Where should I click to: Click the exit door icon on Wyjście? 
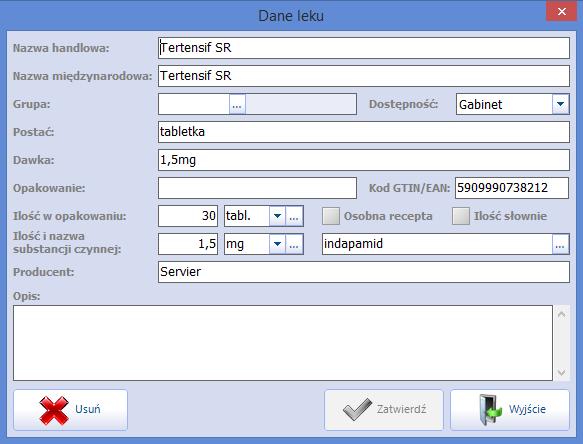coord(490,409)
